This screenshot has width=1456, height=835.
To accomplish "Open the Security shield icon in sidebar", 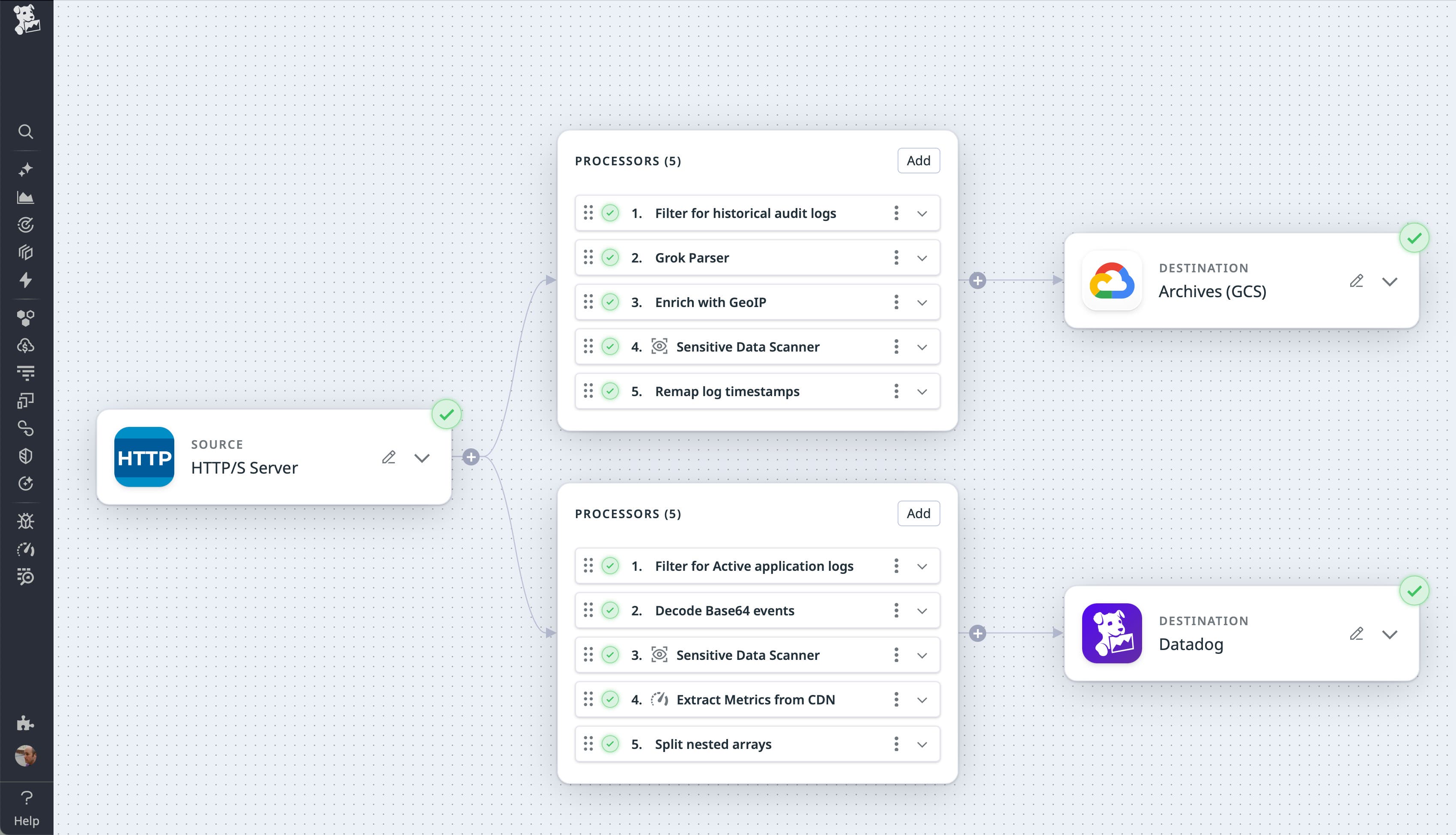I will point(26,455).
